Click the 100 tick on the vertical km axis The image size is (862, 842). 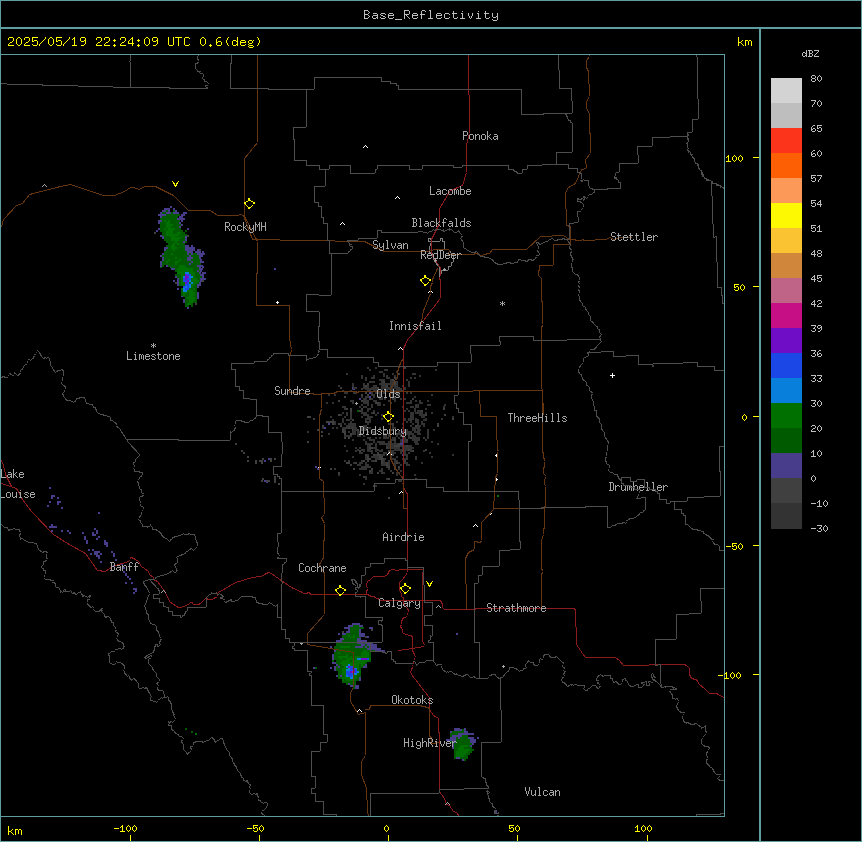click(734, 158)
